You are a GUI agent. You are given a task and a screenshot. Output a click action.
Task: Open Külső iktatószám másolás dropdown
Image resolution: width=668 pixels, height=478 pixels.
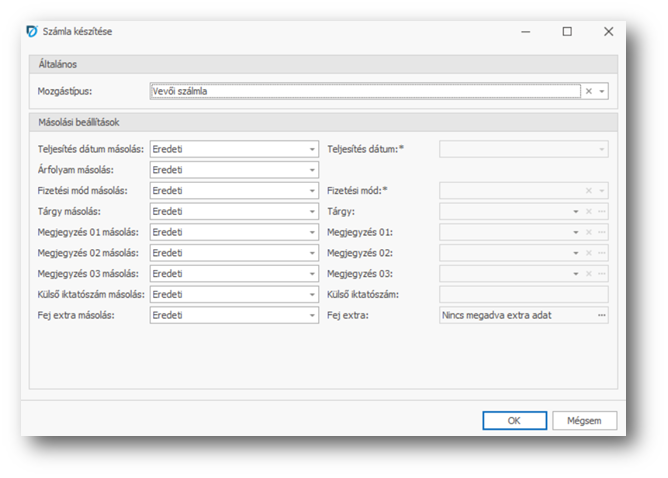[312, 294]
